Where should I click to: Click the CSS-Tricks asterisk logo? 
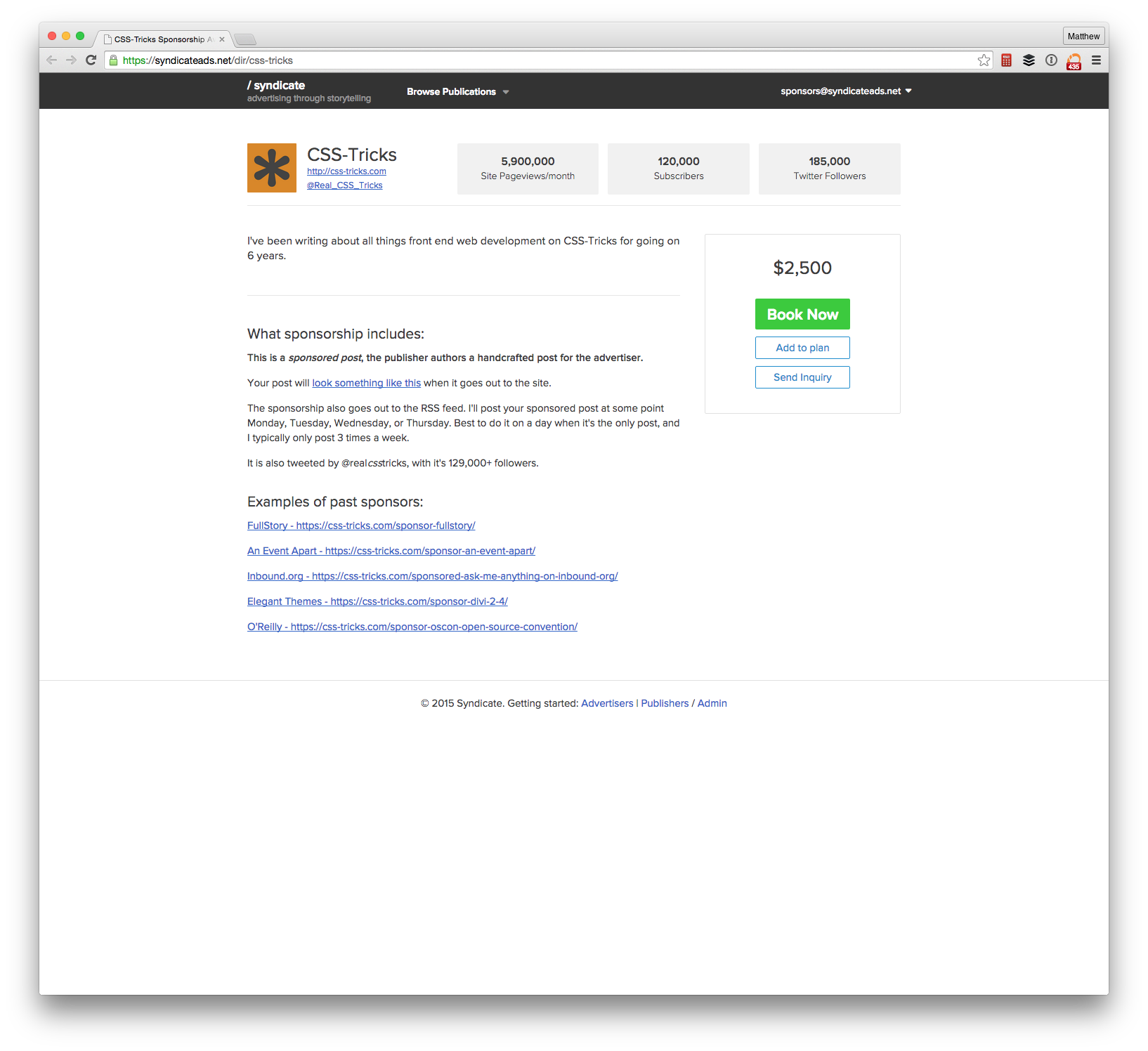pos(272,168)
